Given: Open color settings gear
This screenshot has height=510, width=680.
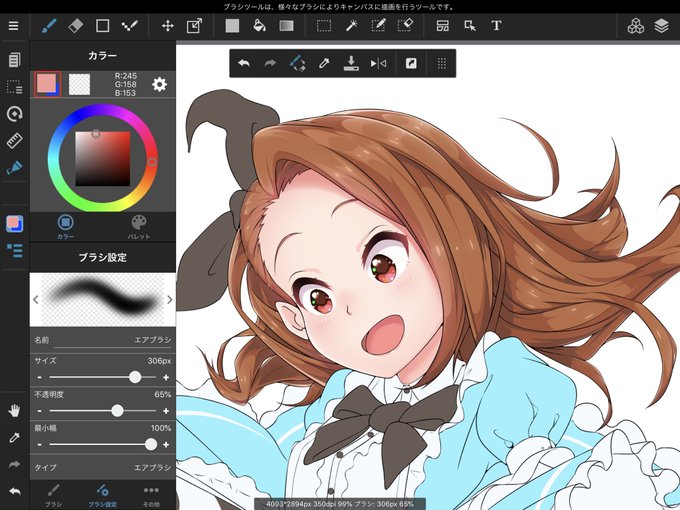Looking at the screenshot, I should point(159,84).
